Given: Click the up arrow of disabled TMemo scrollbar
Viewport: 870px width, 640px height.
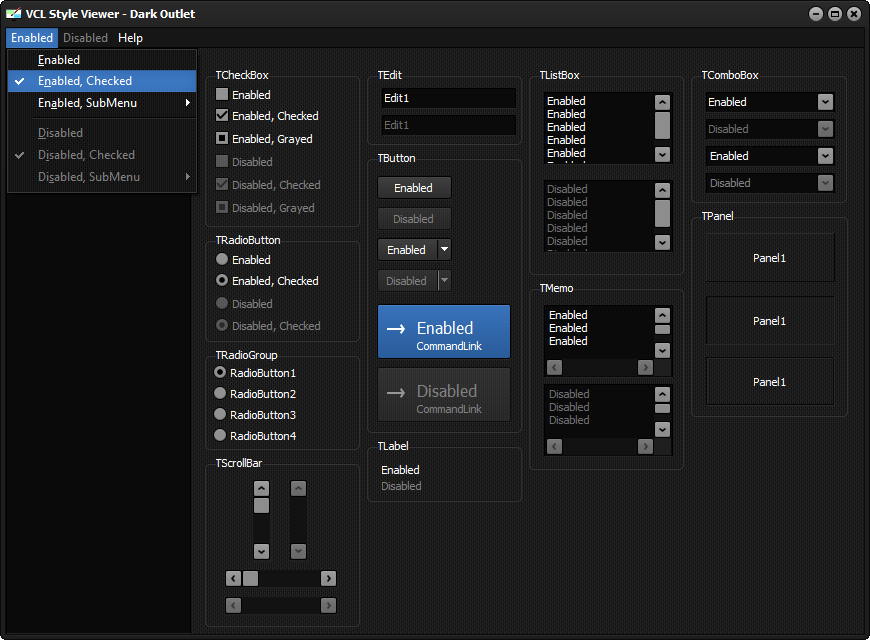Looking at the screenshot, I should [662, 394].
